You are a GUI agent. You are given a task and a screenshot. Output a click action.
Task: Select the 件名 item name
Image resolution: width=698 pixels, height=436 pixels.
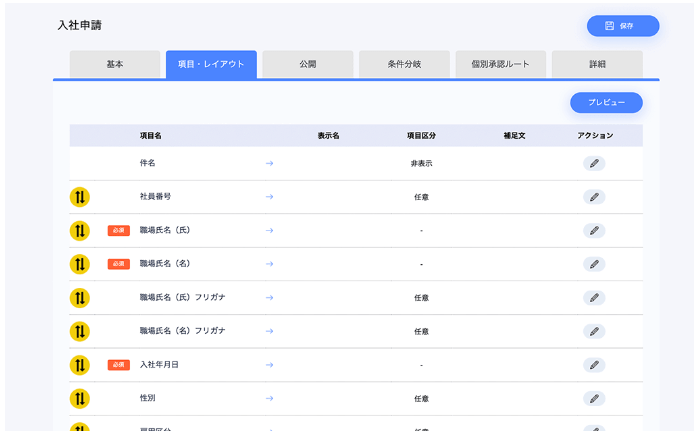tap(147, 163)
